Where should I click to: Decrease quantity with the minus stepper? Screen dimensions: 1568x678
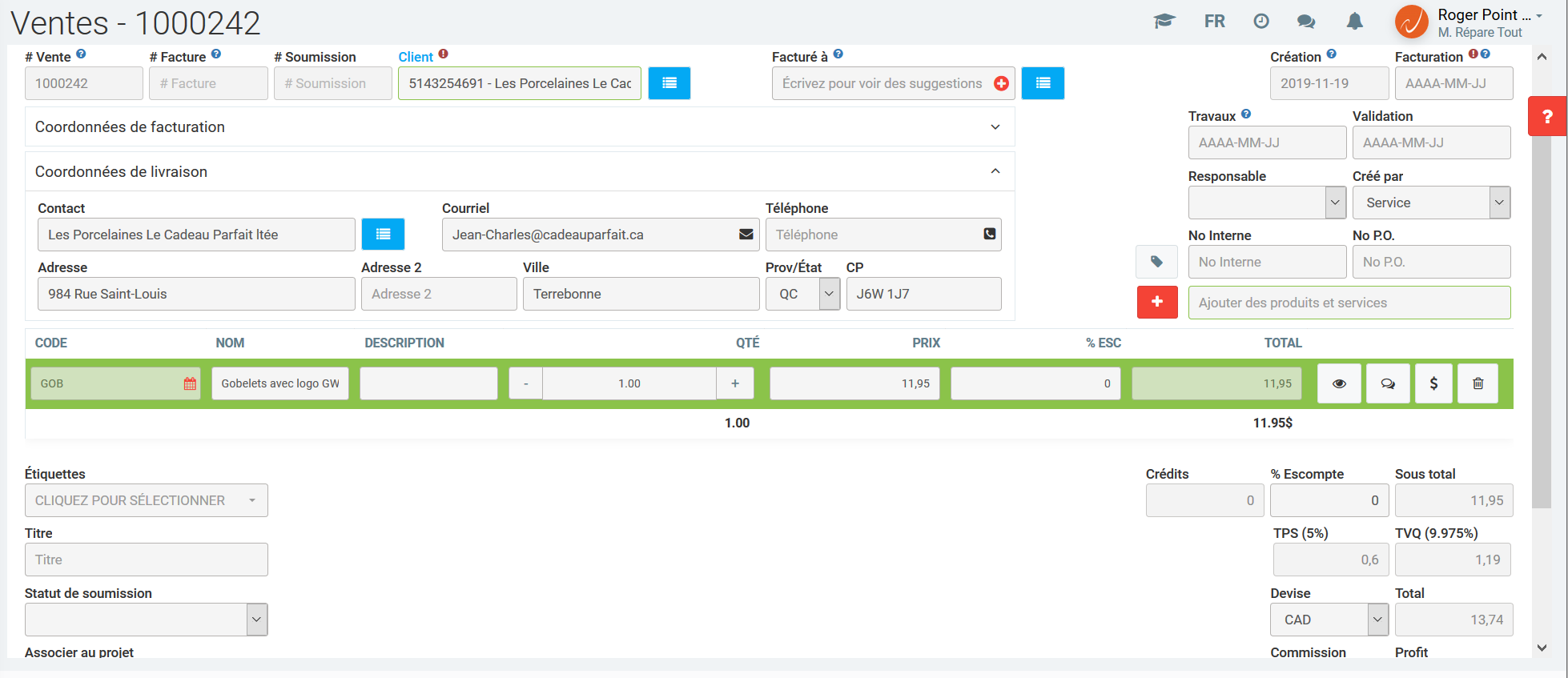pos(525,383)
